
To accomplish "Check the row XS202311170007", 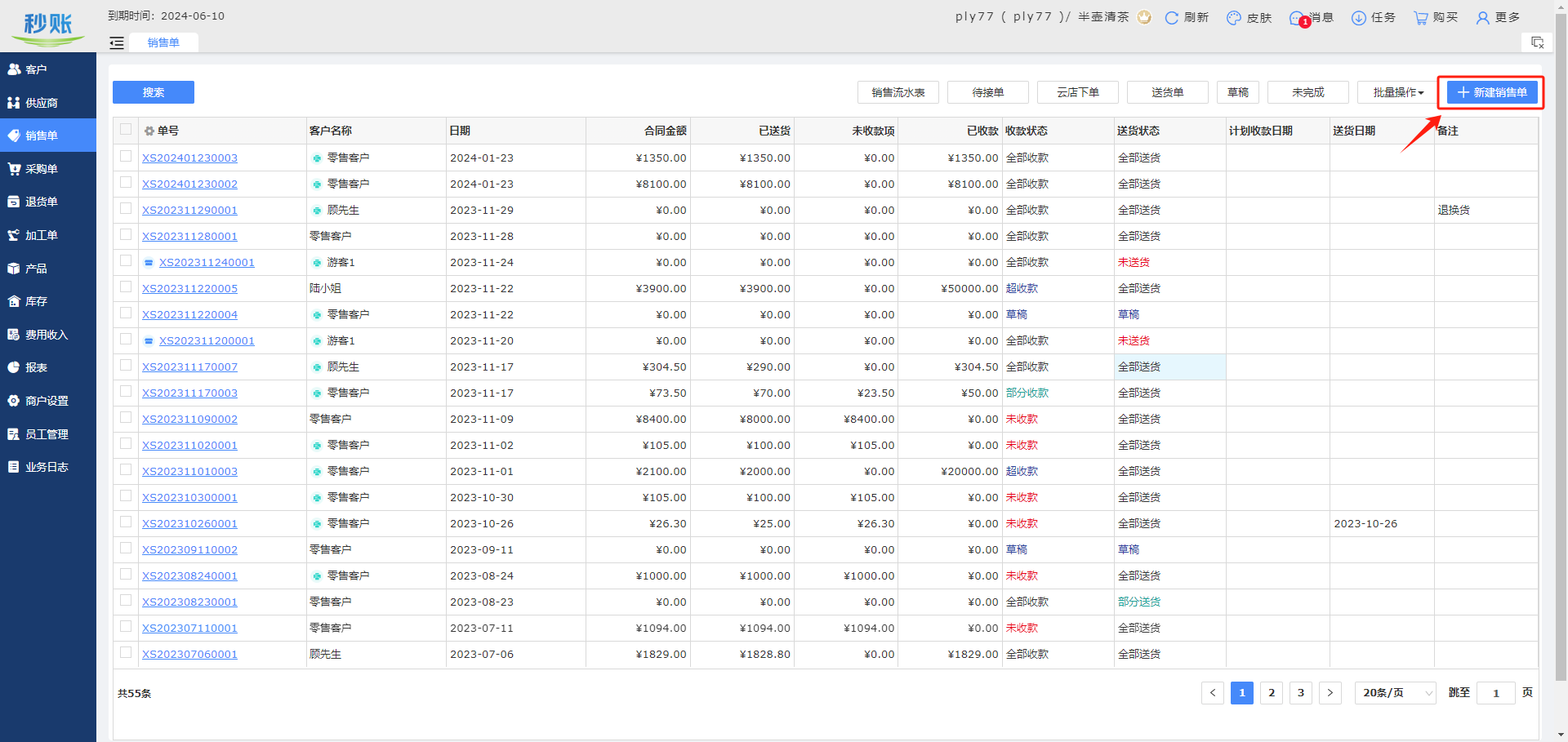I will tap(126, 365).
